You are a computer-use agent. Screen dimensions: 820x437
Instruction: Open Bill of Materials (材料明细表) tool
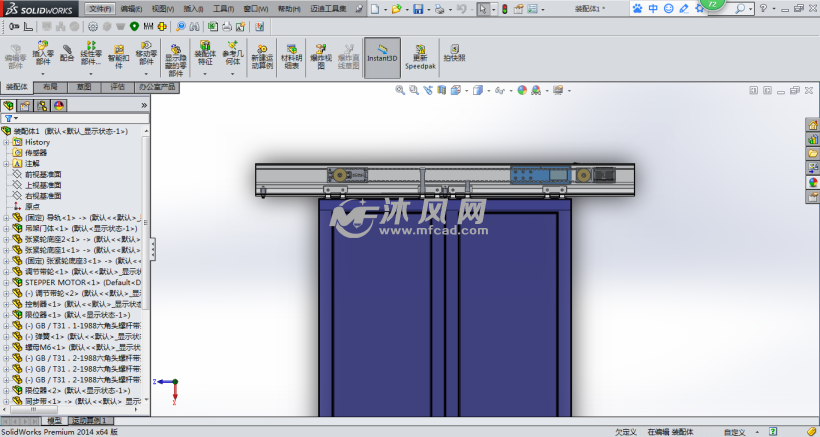pyautogui.click(x=292, y=56)
